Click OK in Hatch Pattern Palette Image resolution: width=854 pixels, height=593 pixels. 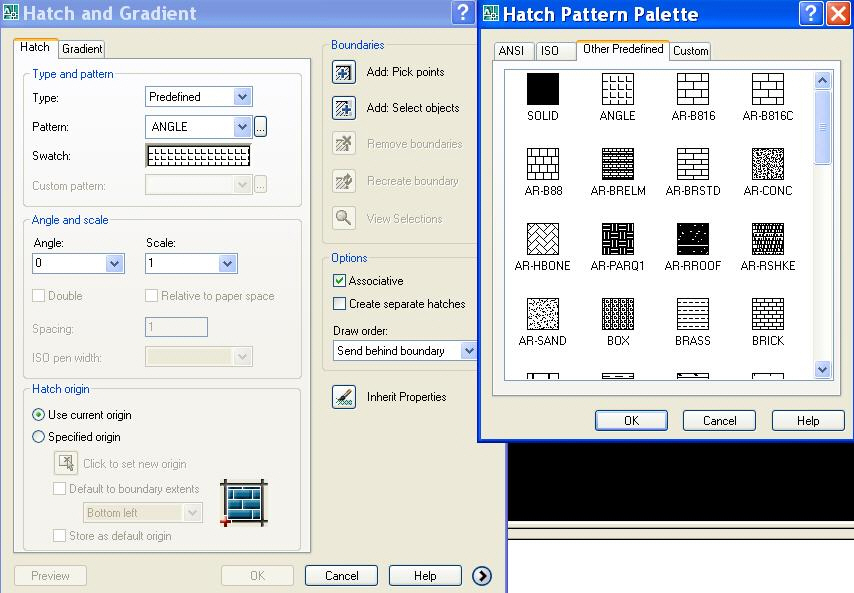[631, 420]
